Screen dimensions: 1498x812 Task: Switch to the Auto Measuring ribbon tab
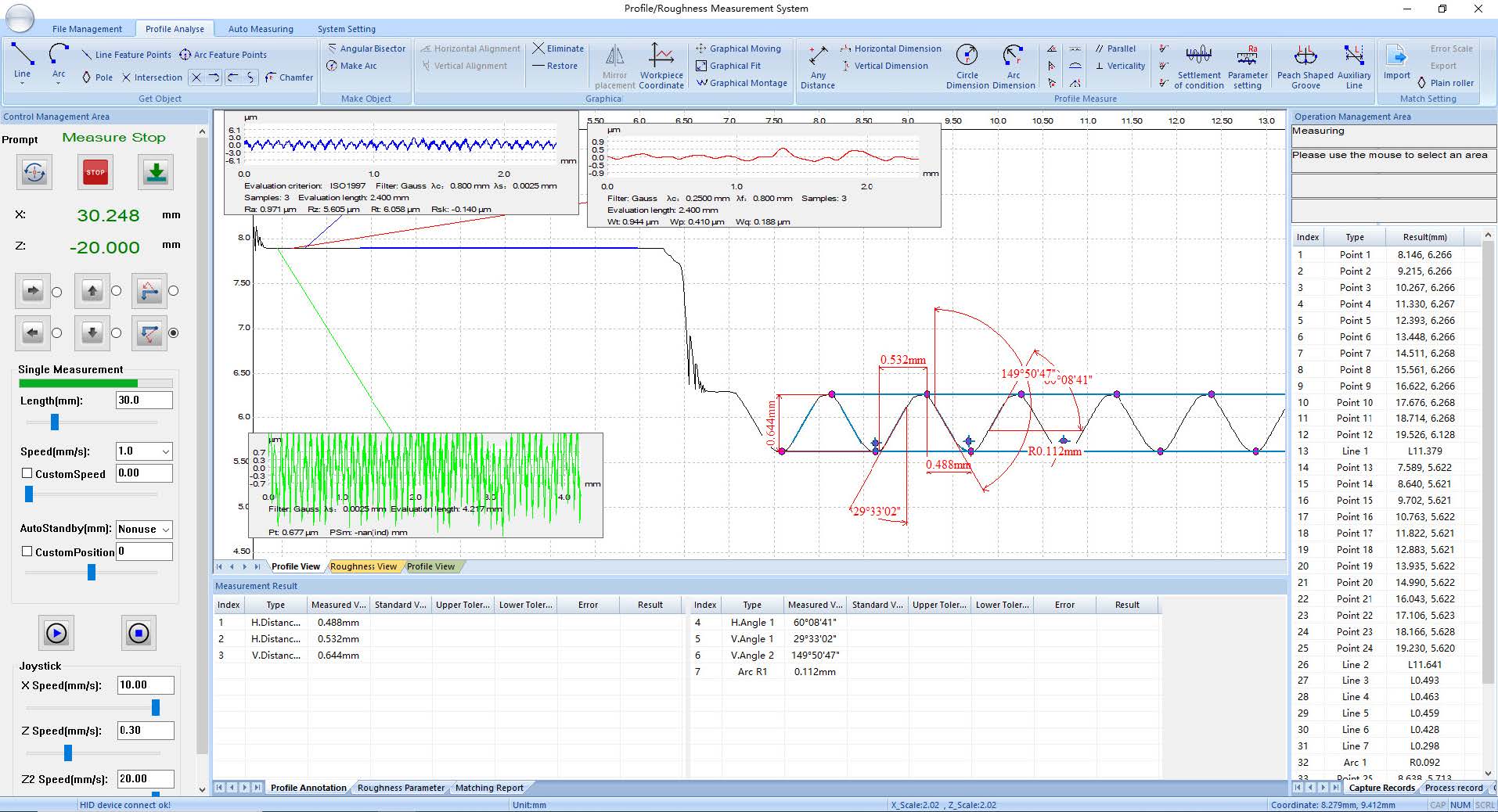click(261, 29)
